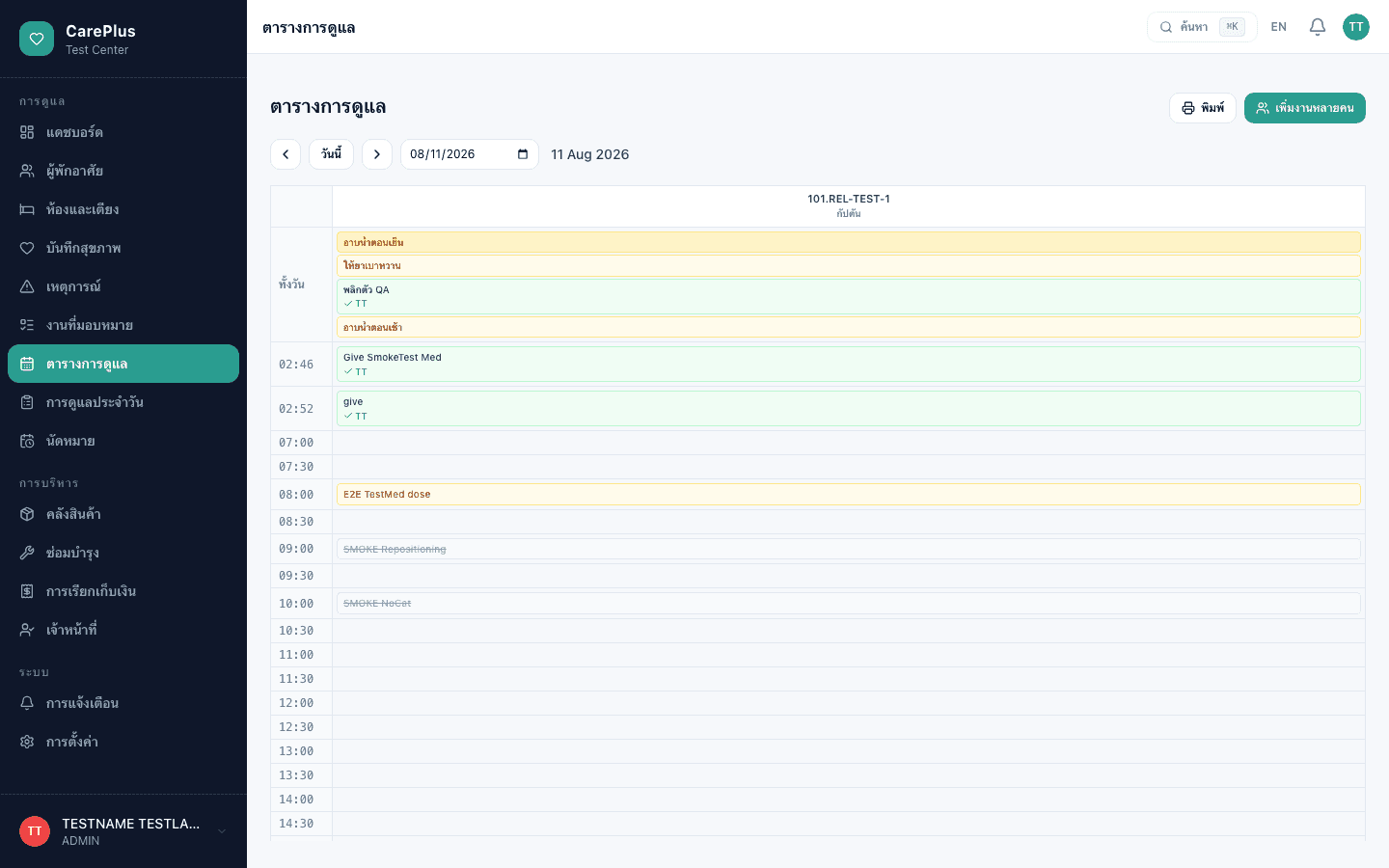1389x868 pixels.
Task: Click the การตั้งค่า gear icon
Action: tap(27, 742)
